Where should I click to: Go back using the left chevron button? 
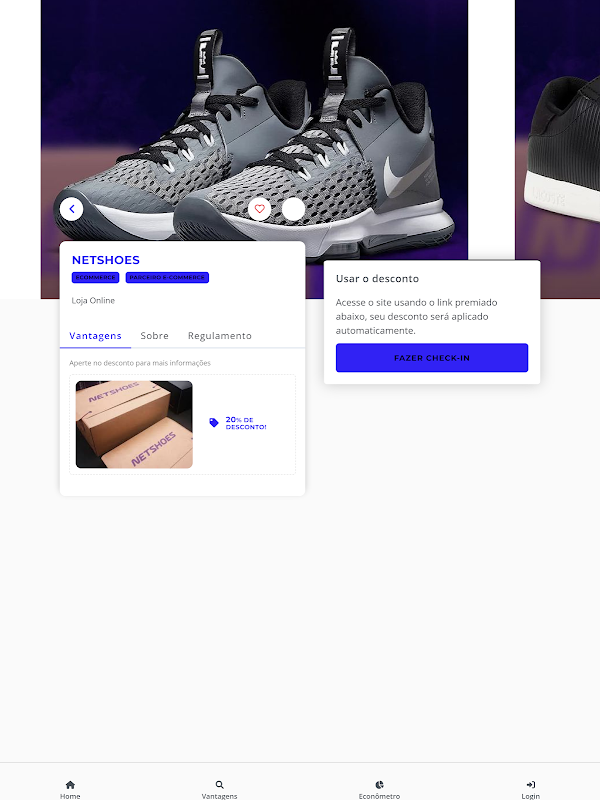coord(71,209)
